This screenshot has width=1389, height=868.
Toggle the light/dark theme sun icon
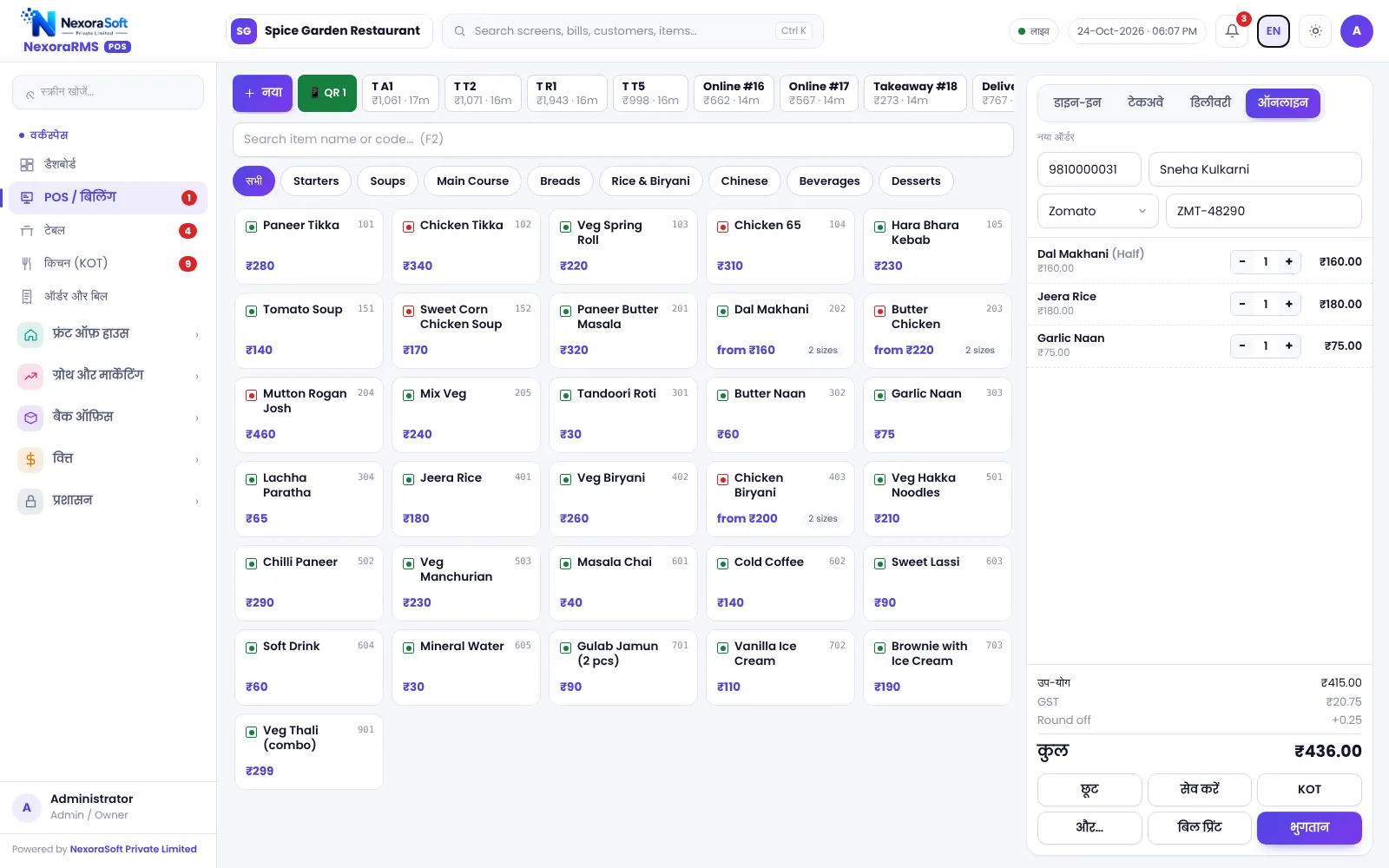(1315, 31)
